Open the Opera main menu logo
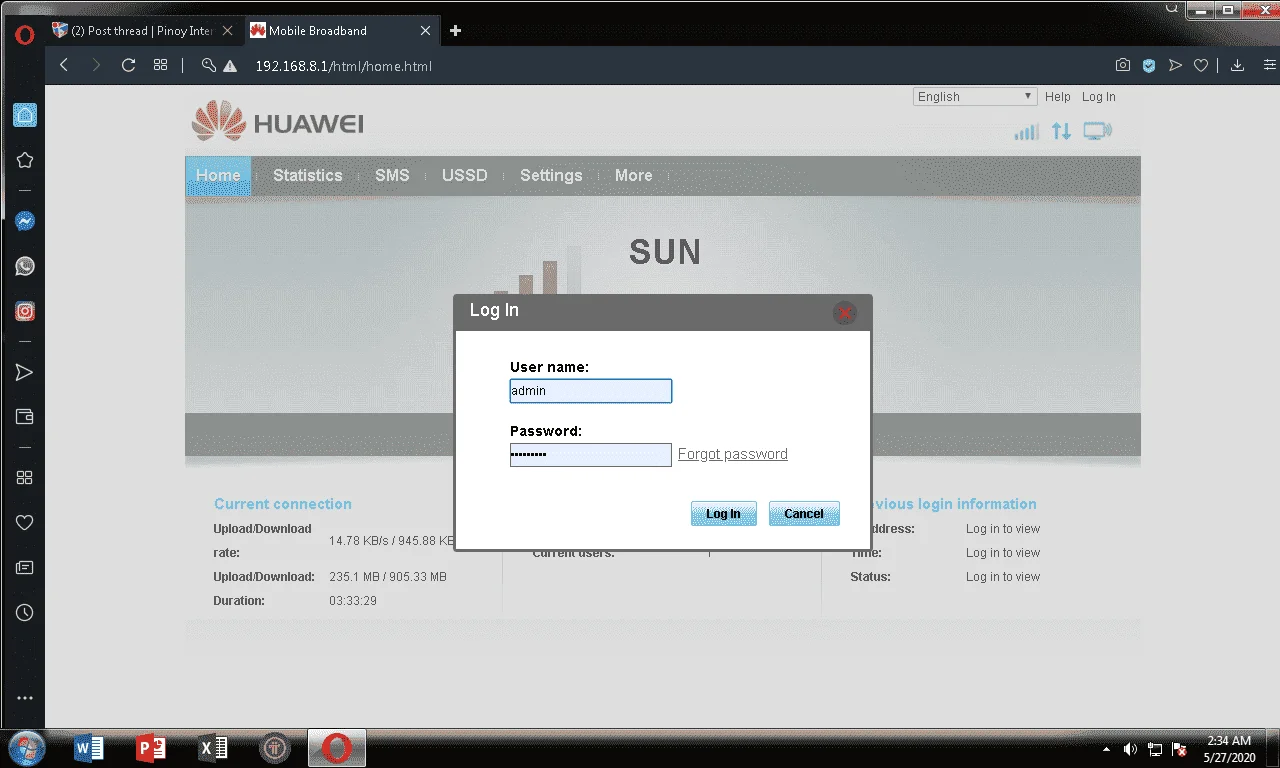1280x768 pixels. click(25, 35)
